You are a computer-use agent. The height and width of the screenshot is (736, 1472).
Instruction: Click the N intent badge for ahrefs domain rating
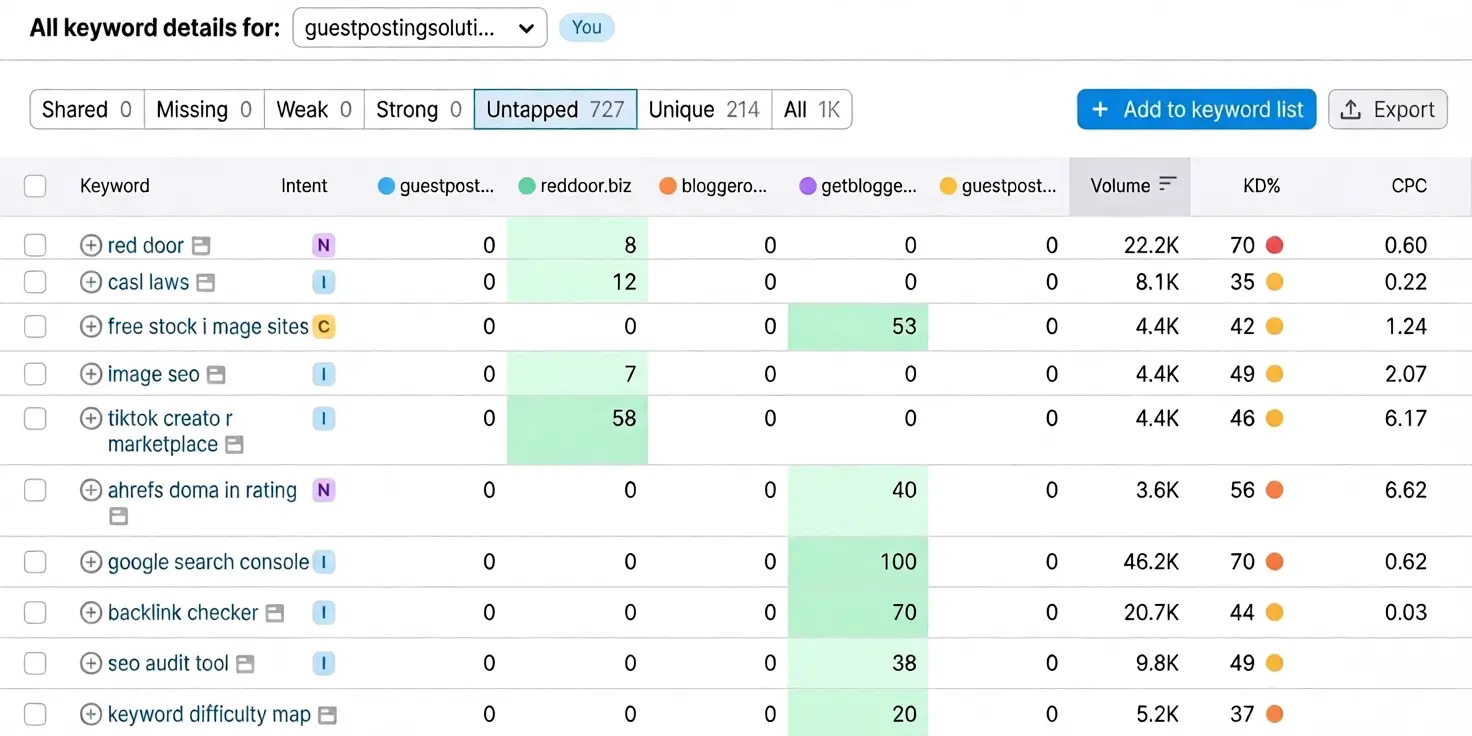click(x=323, y=490)
